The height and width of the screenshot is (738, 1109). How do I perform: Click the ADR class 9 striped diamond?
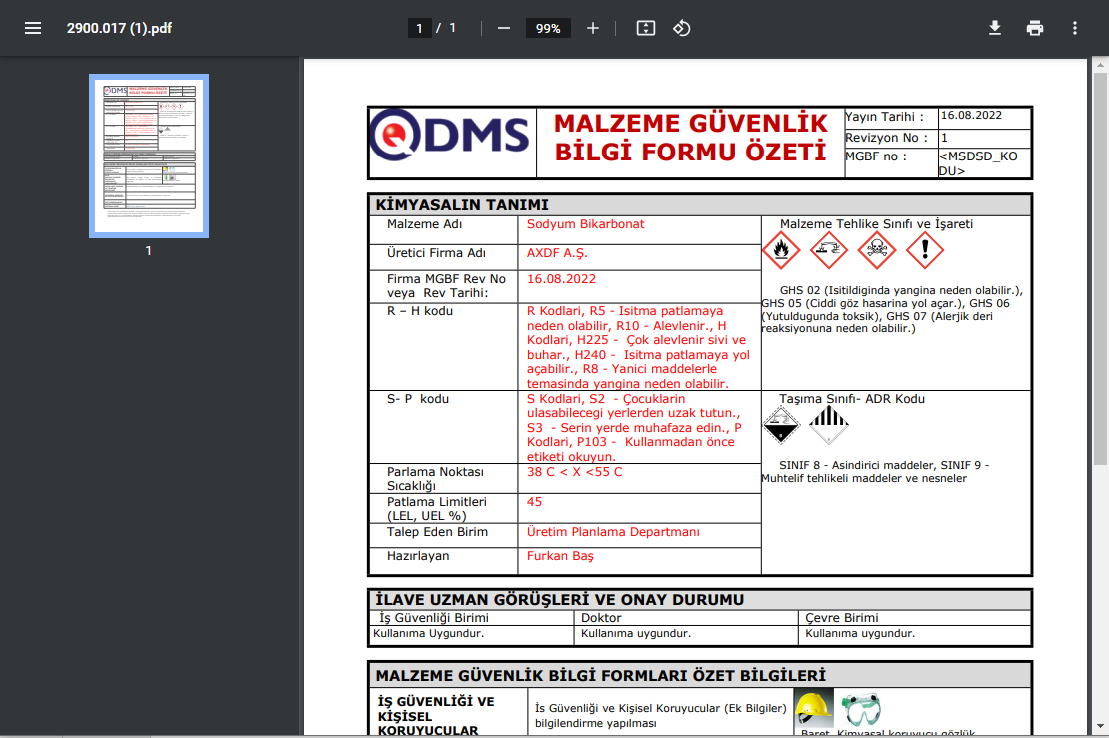pos(828,427)
